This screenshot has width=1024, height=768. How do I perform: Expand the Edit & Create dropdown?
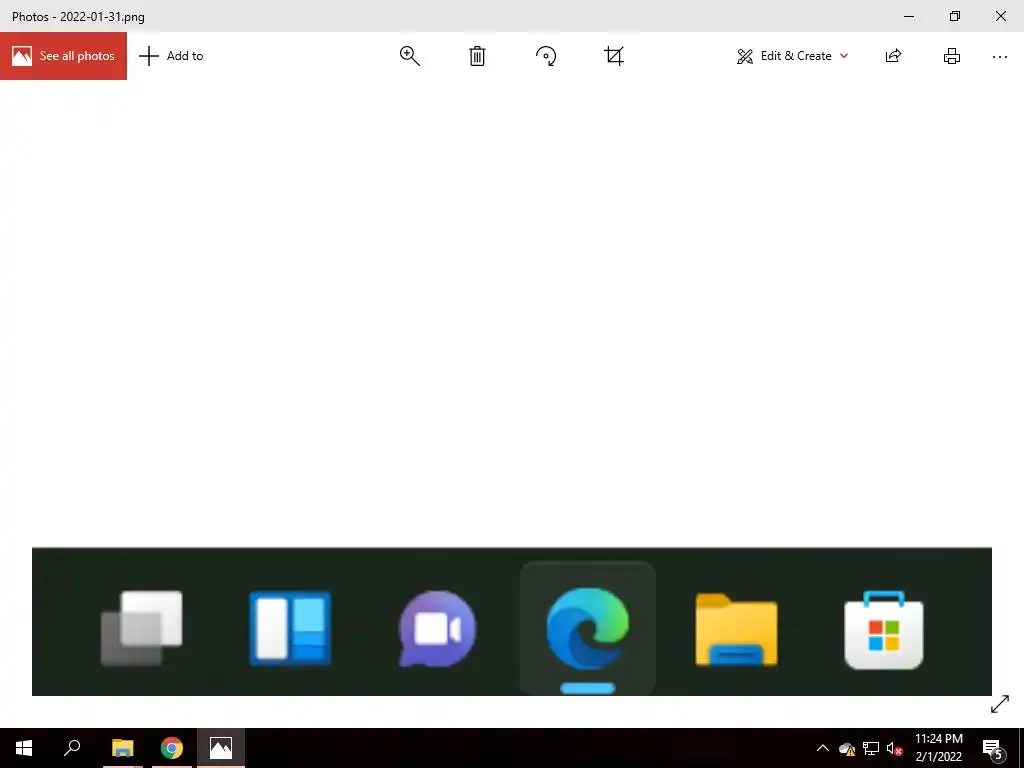[x=792, y=56]
